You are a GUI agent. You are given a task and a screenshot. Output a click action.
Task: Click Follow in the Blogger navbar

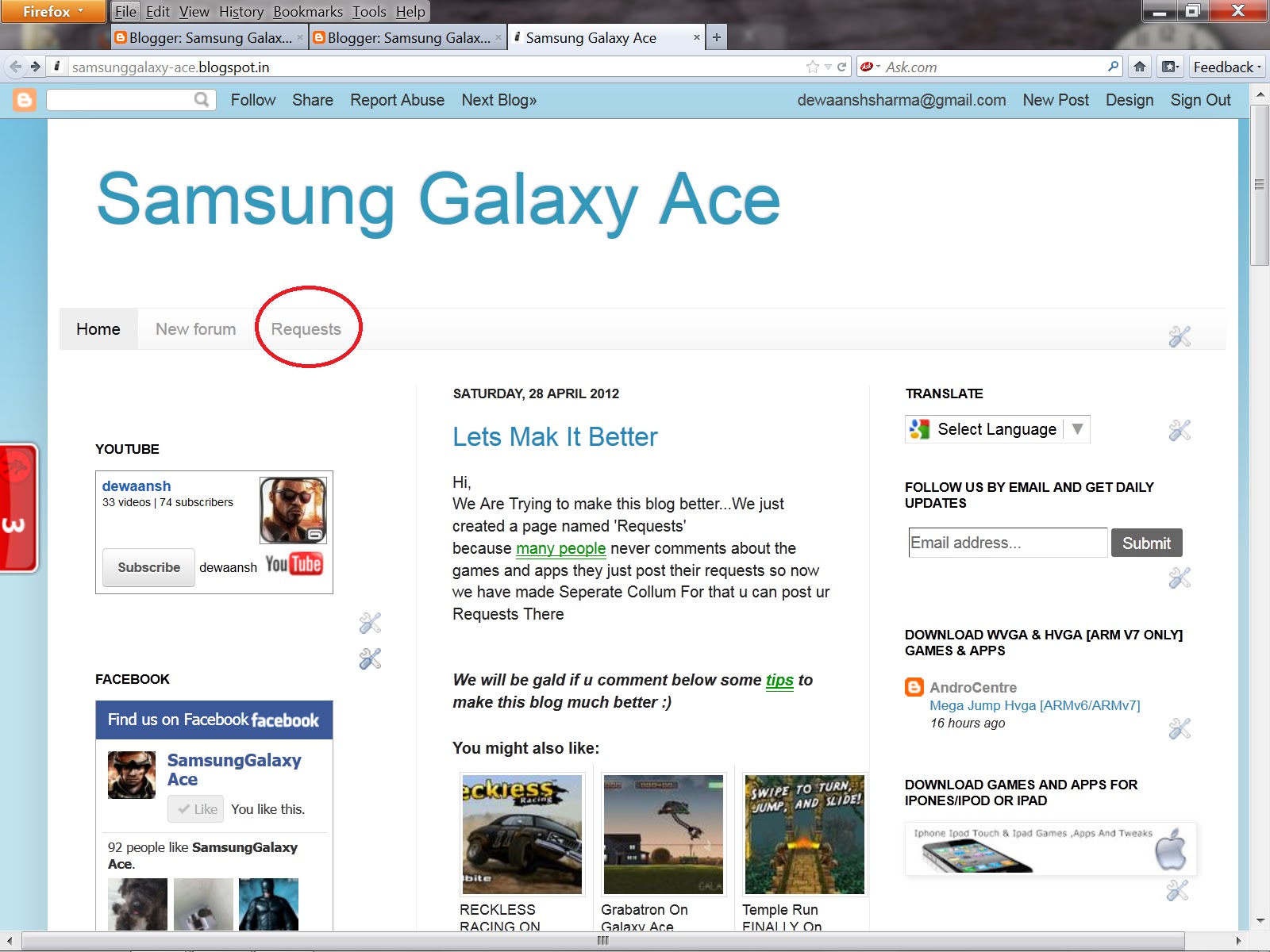[253, 100]
